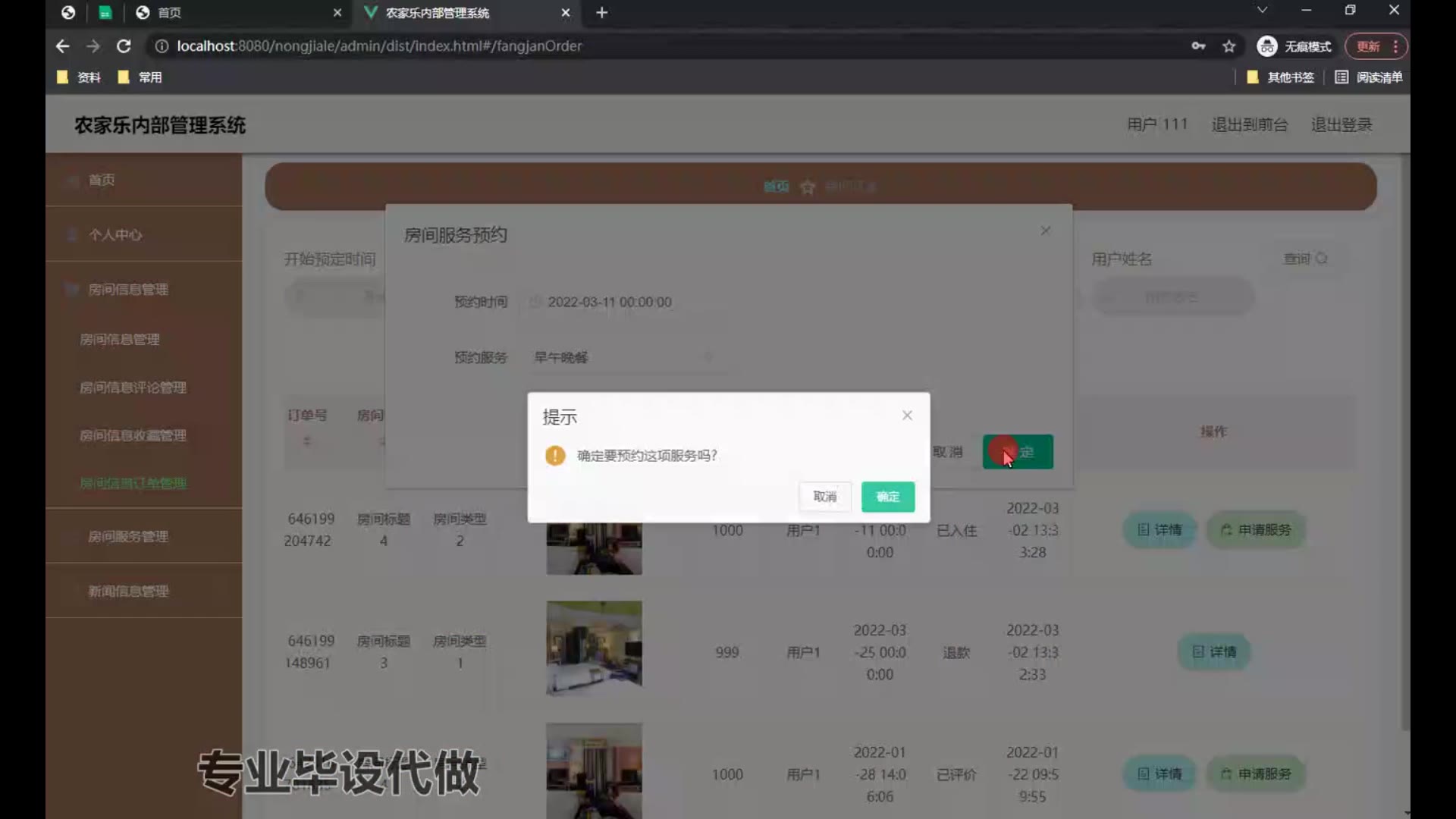Click the browser reload icon
The image size is (1456, 819).
tap(124, 46)
